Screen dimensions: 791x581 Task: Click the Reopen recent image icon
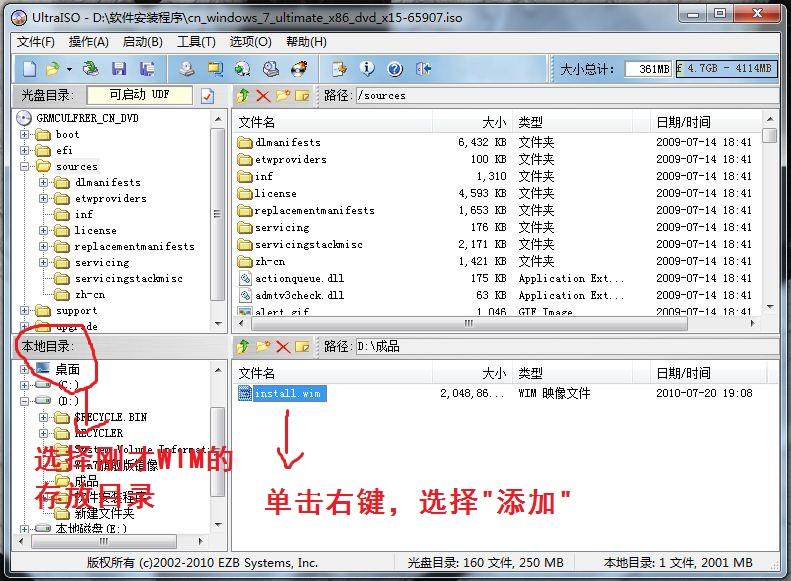(x=91, y=69)
